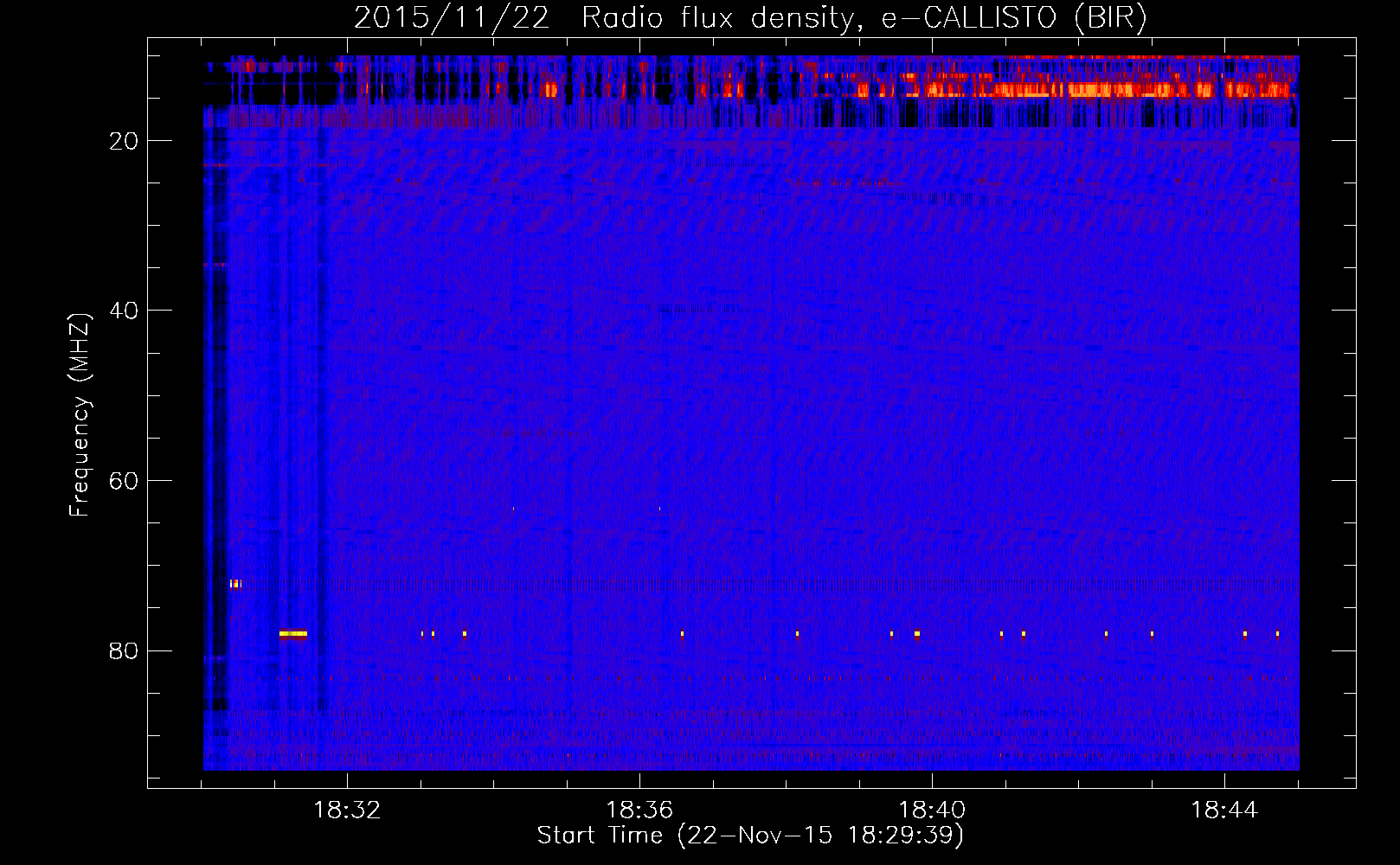Click the long yellow burst near 78 MHz
This screenshot has height=865, width=1400.
(293, 634)
